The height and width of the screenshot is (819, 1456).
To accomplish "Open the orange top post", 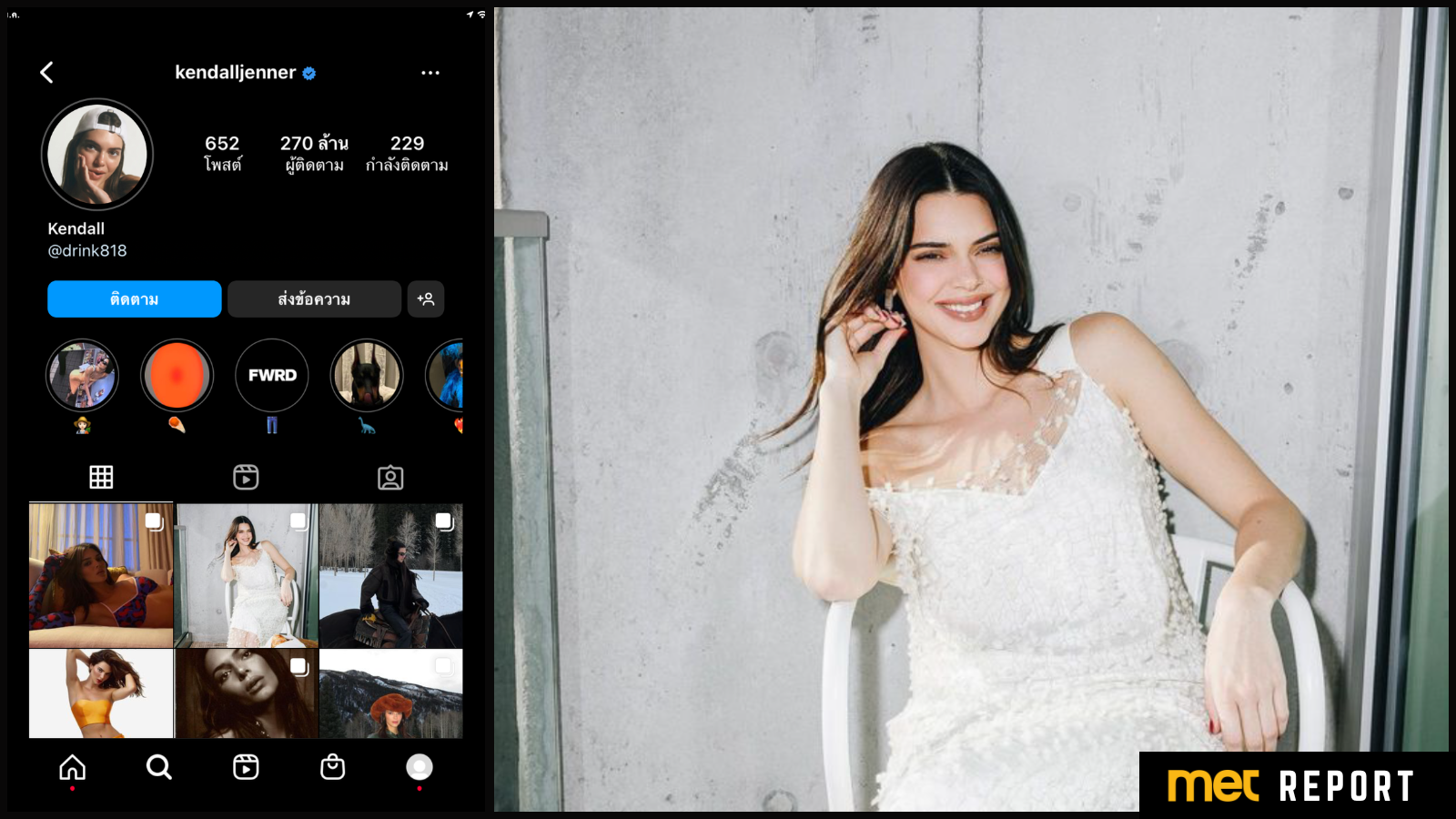I will 101,693.
